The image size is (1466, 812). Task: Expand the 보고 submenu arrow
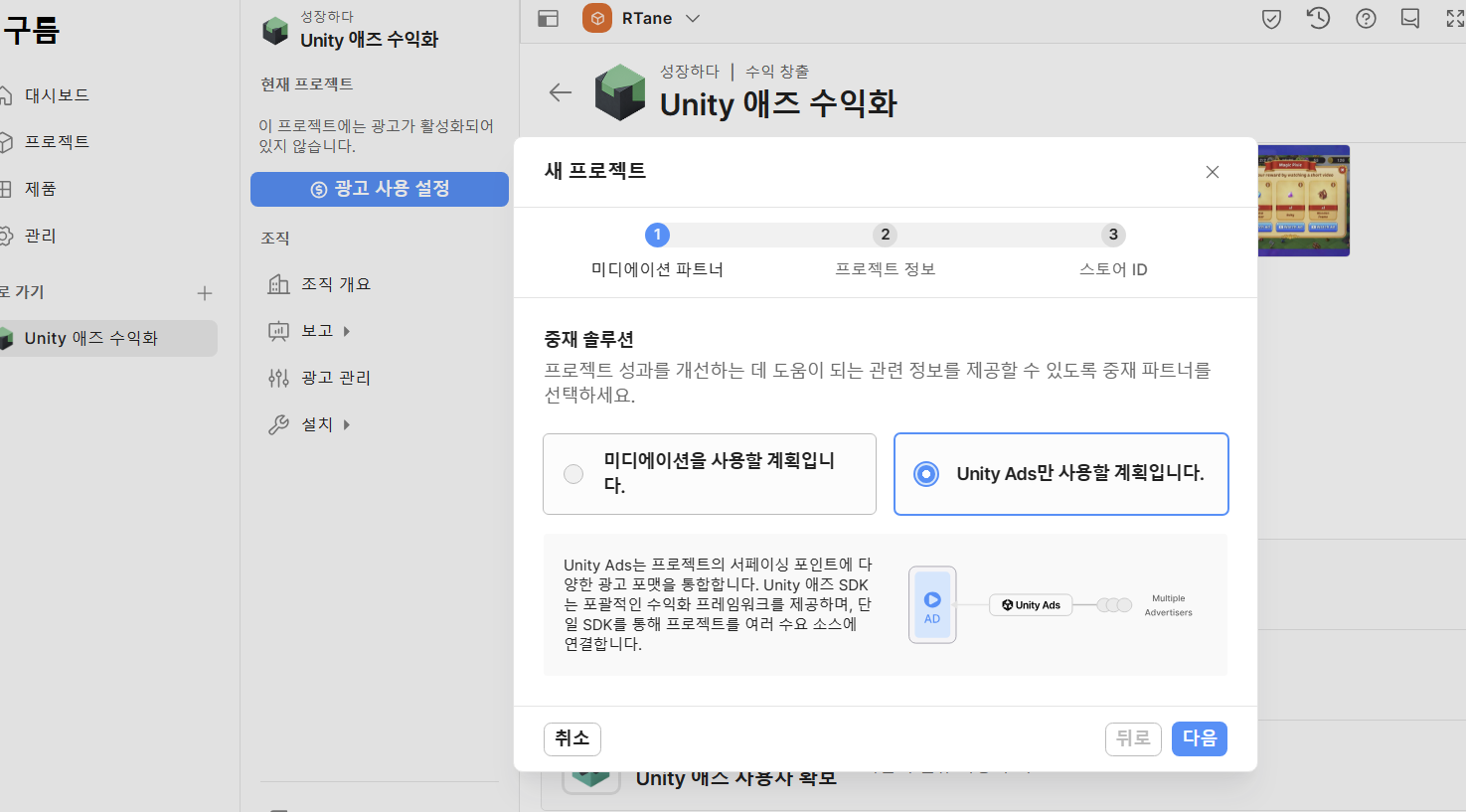coord(347,331)
